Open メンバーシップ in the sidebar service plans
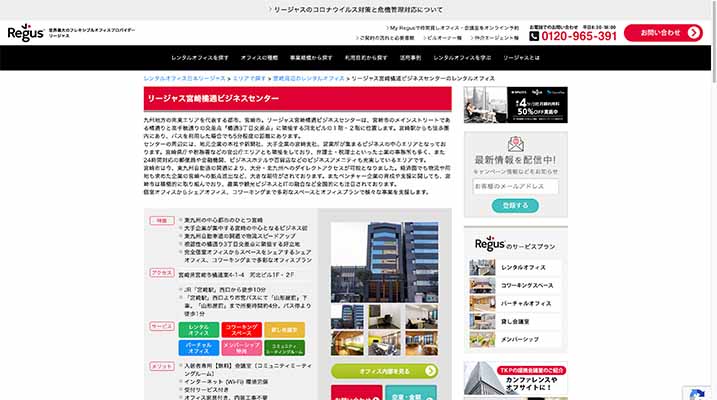717x400 pixels. pyautogui.click(x=515, y=340)
